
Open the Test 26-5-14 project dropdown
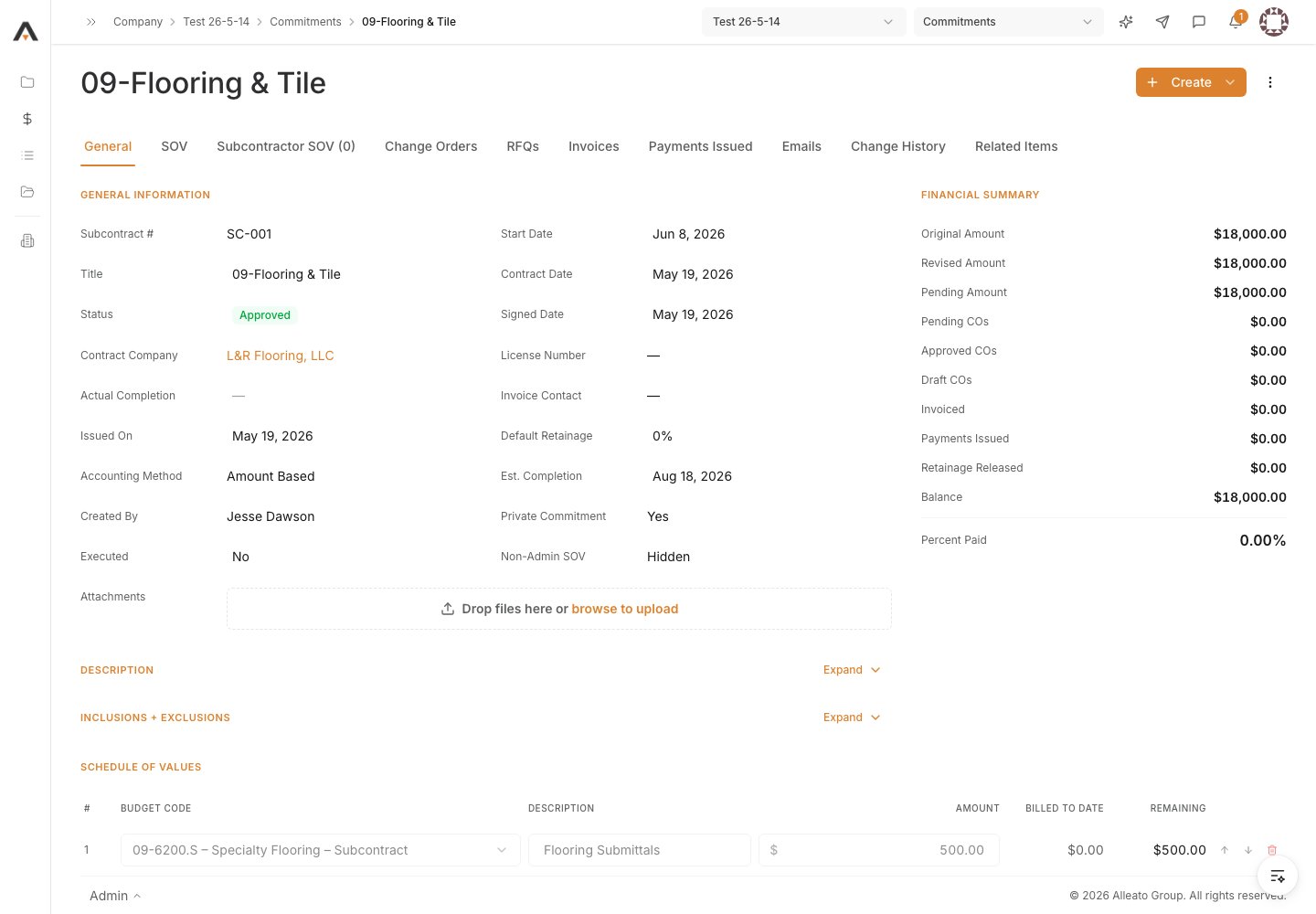pos(804,22)
